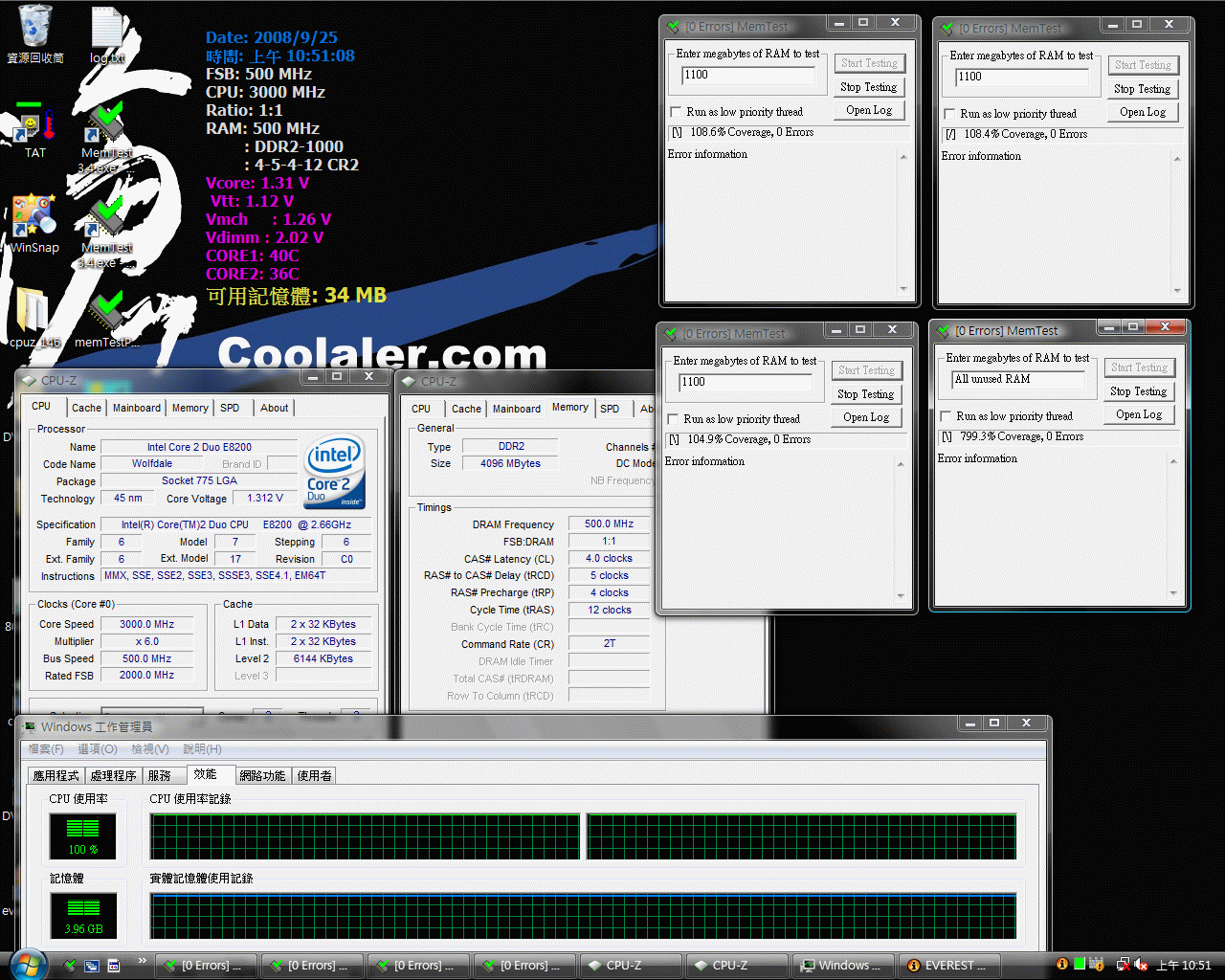Click the 6144 KBytes Level 2 cache value

click(x=323, y=659)
